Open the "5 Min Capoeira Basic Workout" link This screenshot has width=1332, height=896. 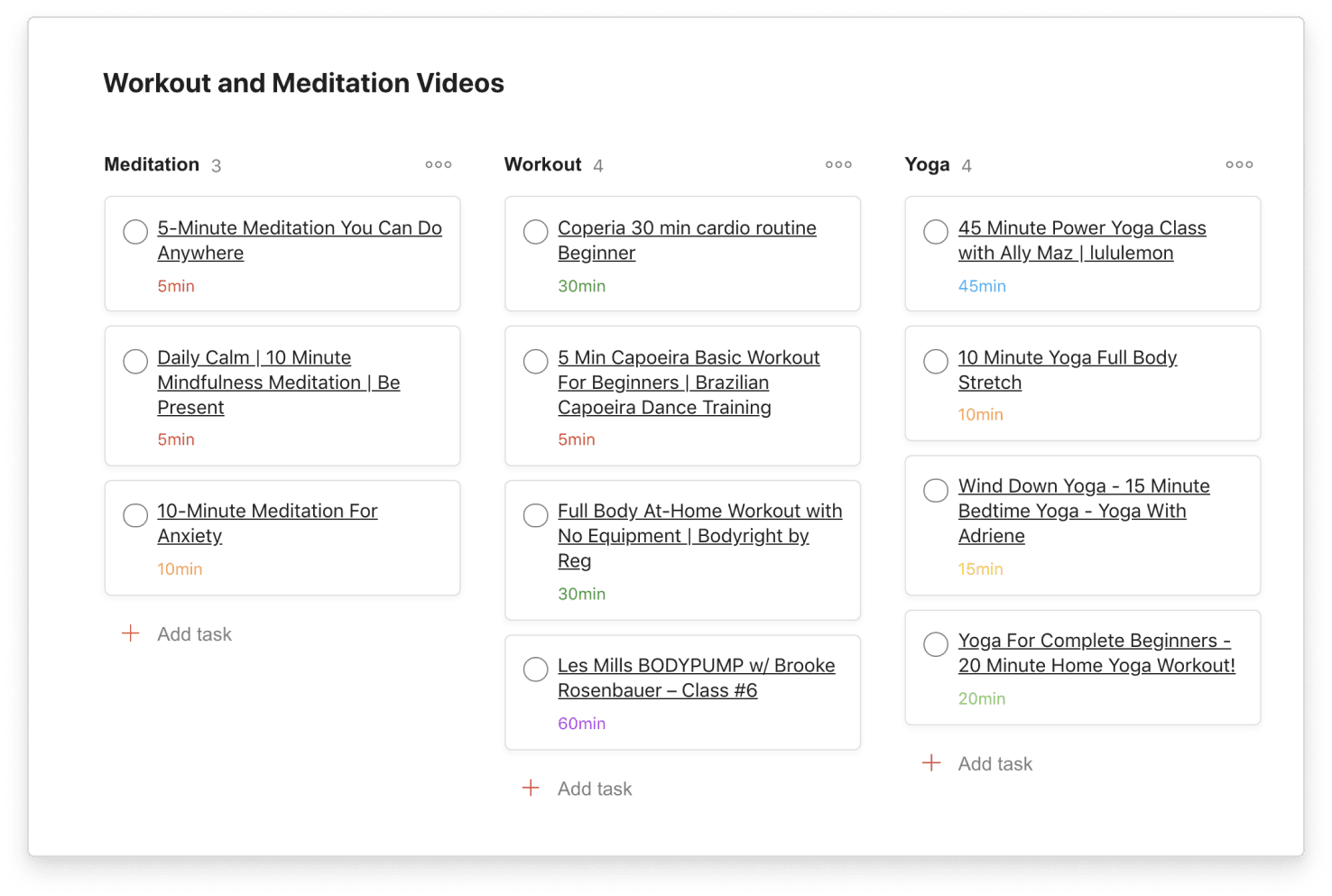coord(689,382)
